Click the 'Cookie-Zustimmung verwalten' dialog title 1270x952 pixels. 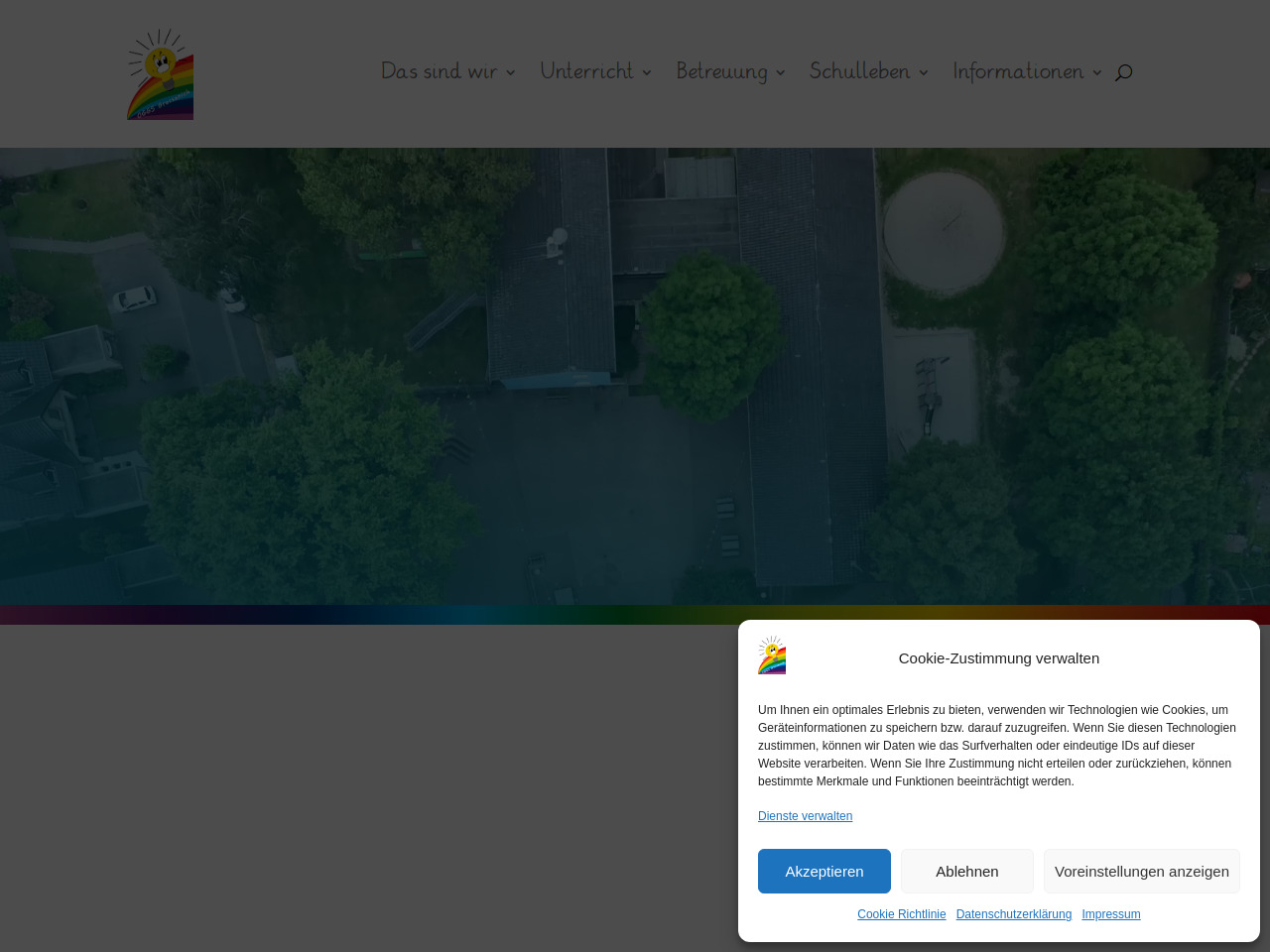(x=998, y=658)
